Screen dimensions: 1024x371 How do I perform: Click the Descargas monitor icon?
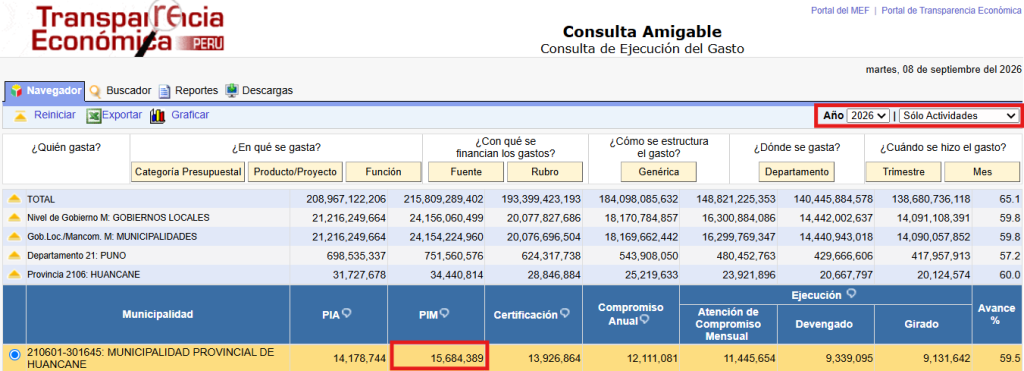point(232,91)
